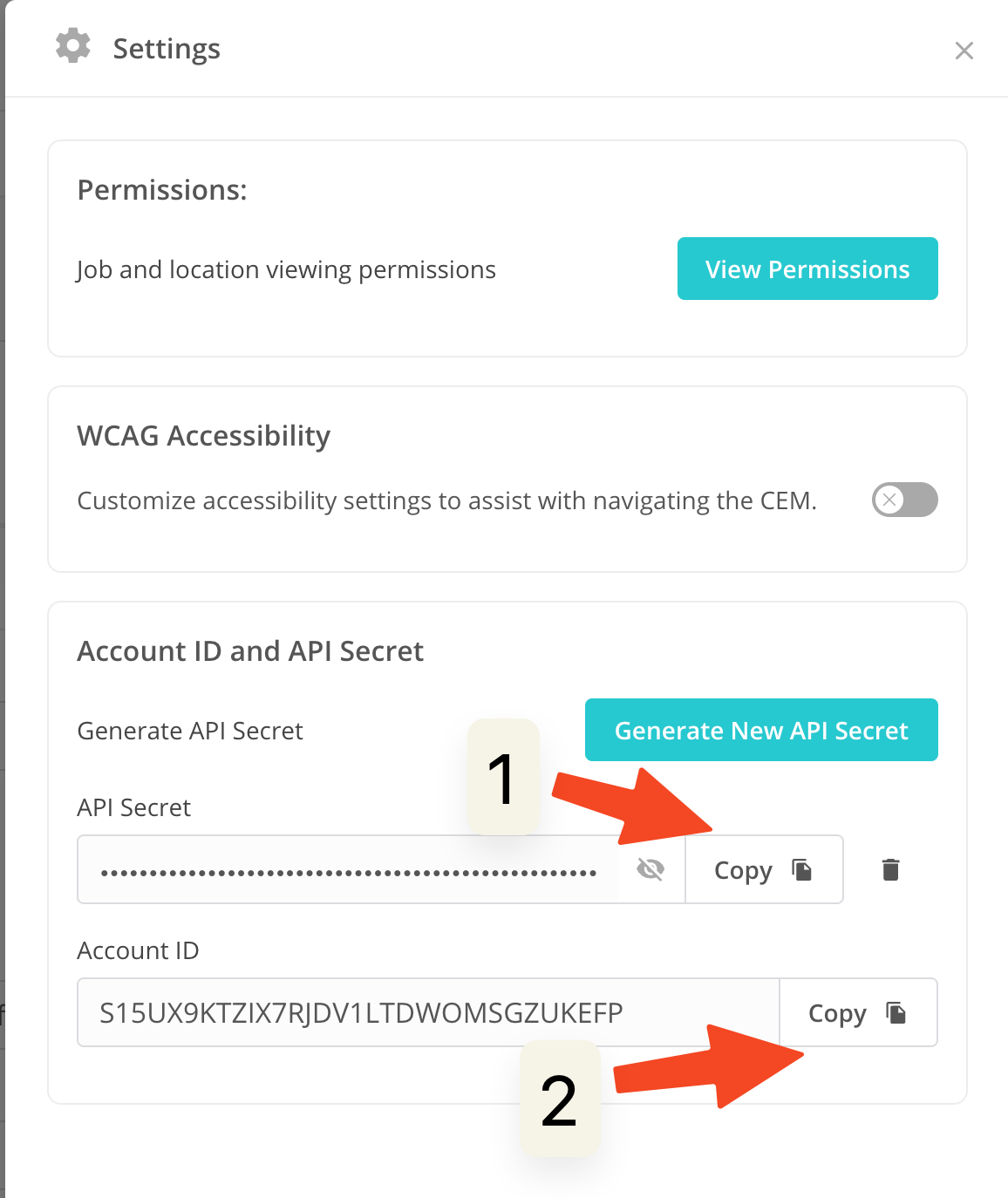Click "Job and location viewing permissions" text
This screenshot has height=1198, width=1008.
(286, 270)
